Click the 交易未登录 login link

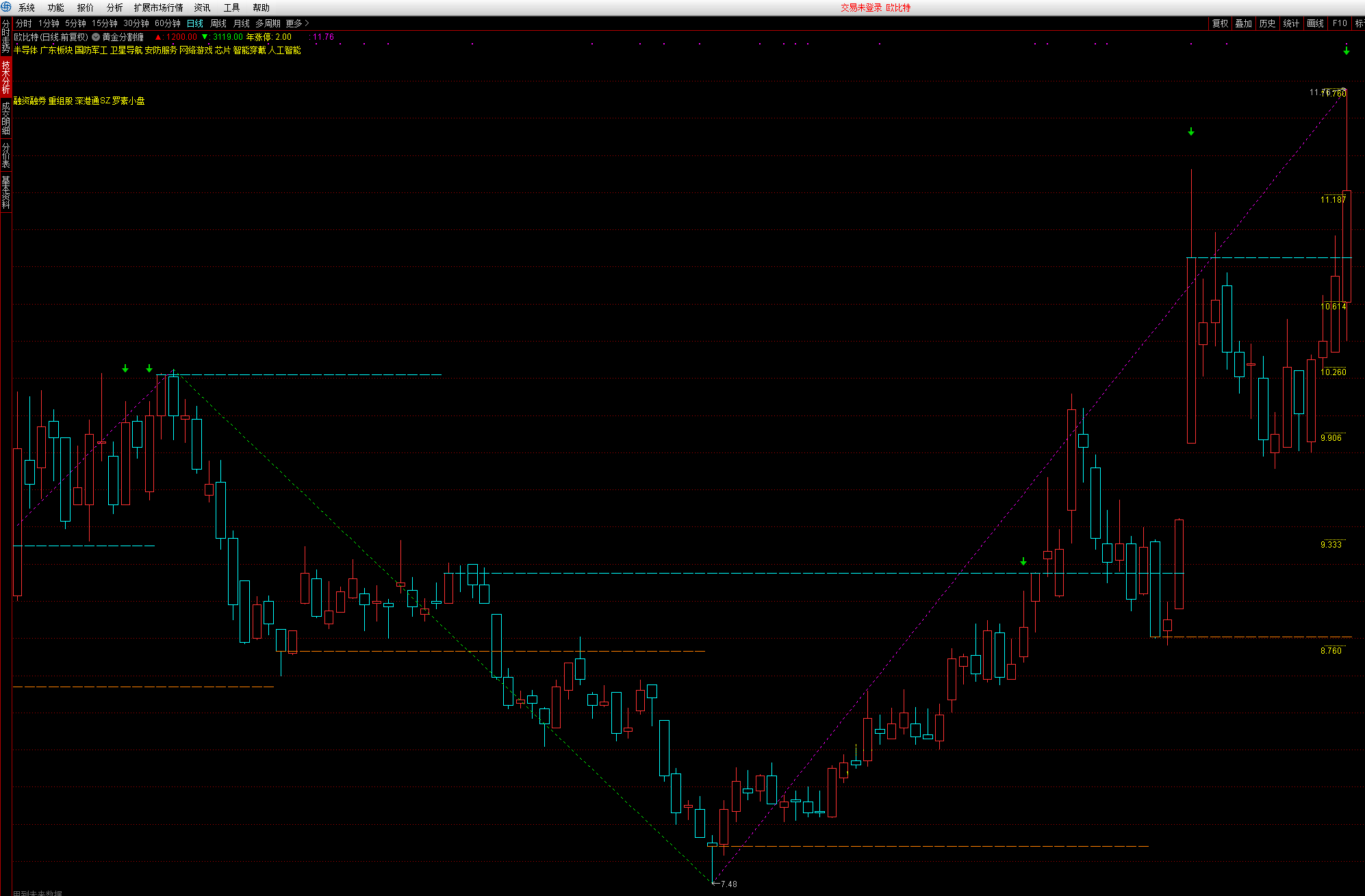click(x=861, y=8)
